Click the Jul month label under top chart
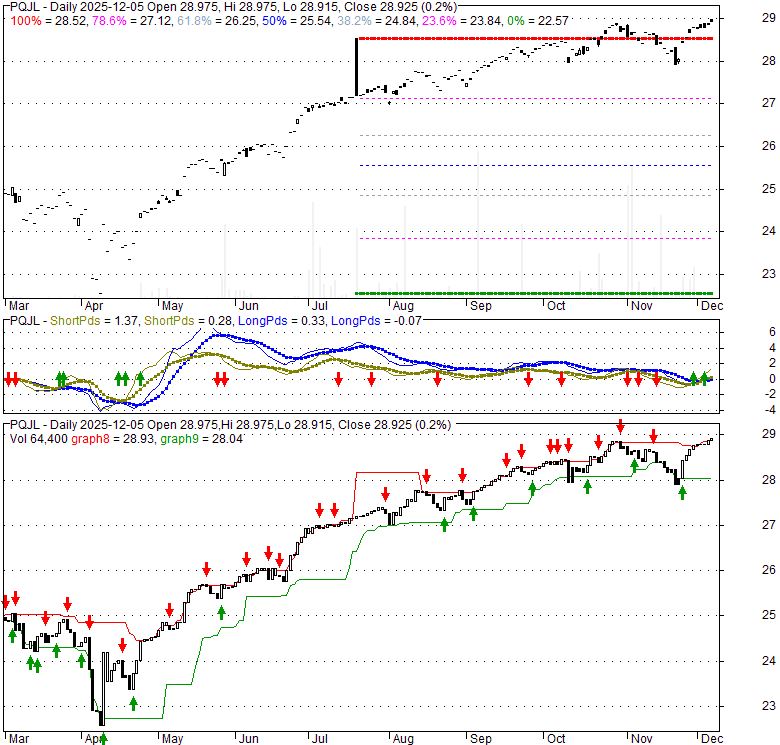The height and width of the screenshot is (745, 780). tap(320, 306)
